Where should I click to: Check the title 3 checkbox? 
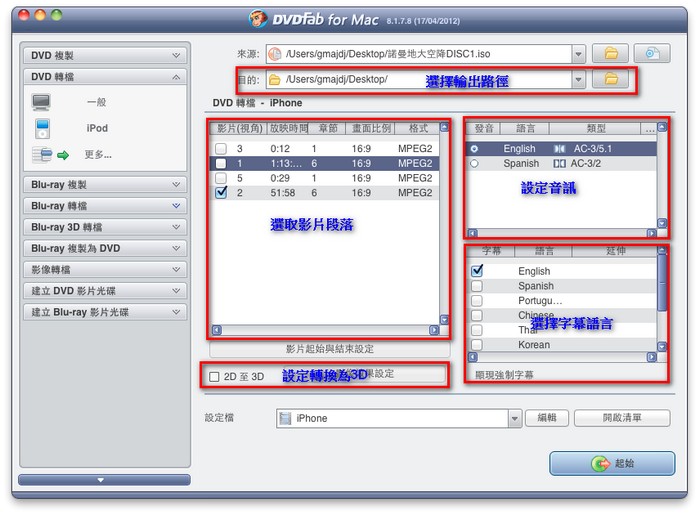pos(221,149)
